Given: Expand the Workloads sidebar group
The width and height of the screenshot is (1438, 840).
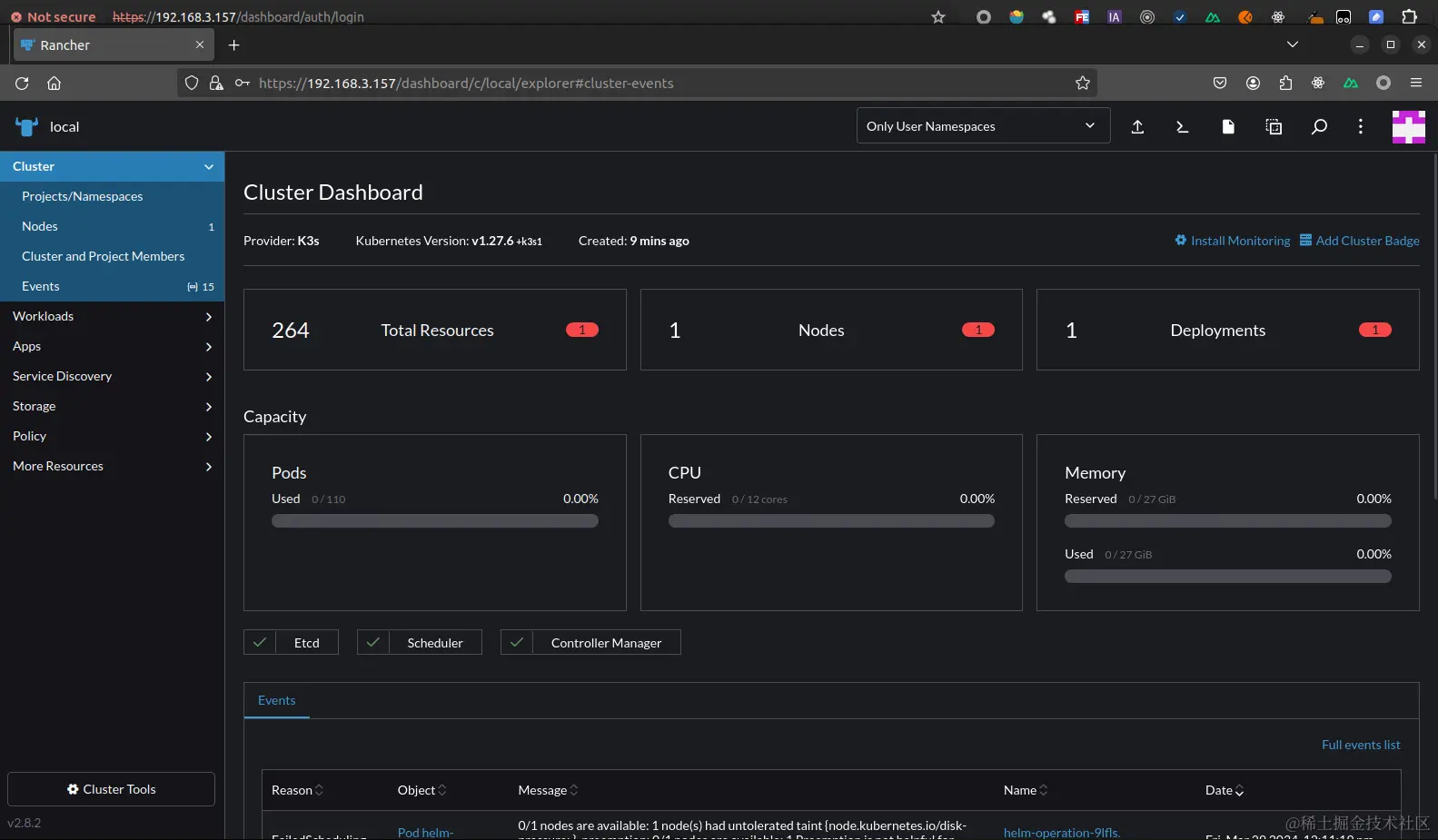Looking at the screenshot, I should tap(209, 316).
